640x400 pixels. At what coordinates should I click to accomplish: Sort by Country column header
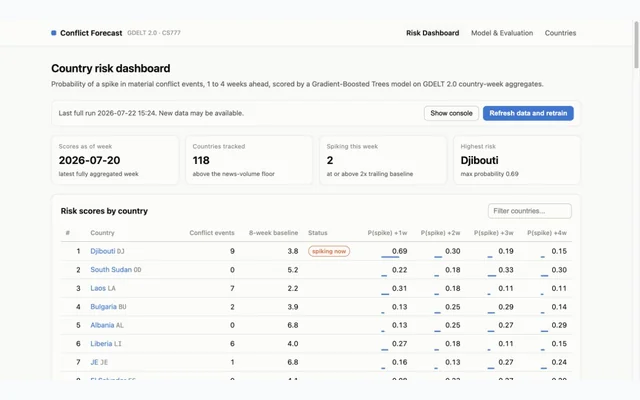(x=102, y=233)
